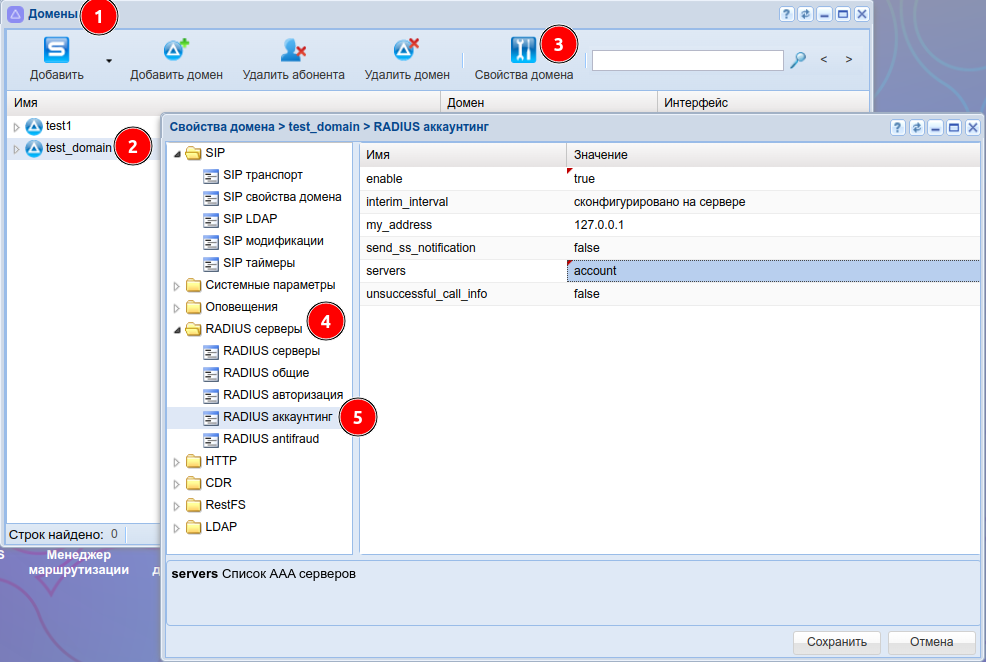Click the help icon in the Домены title bar
The width and height of the screenshot is (986, 662).
[x=786, y=15]
